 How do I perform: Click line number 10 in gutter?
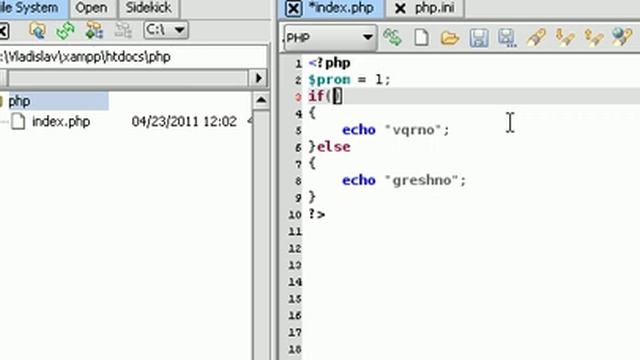click(295, 215)
